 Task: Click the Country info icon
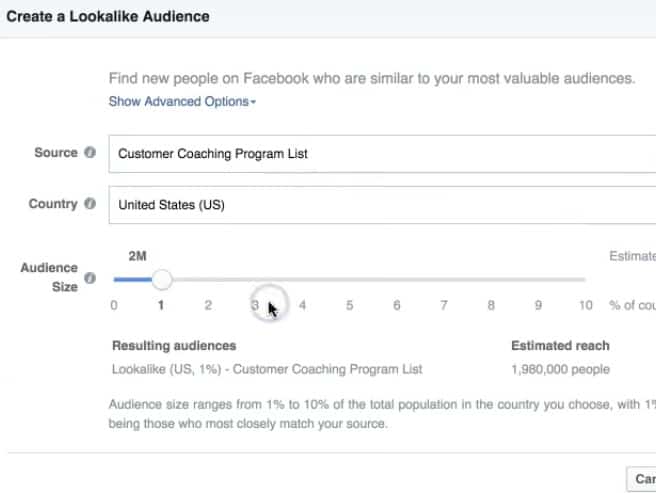coord(90,204)
